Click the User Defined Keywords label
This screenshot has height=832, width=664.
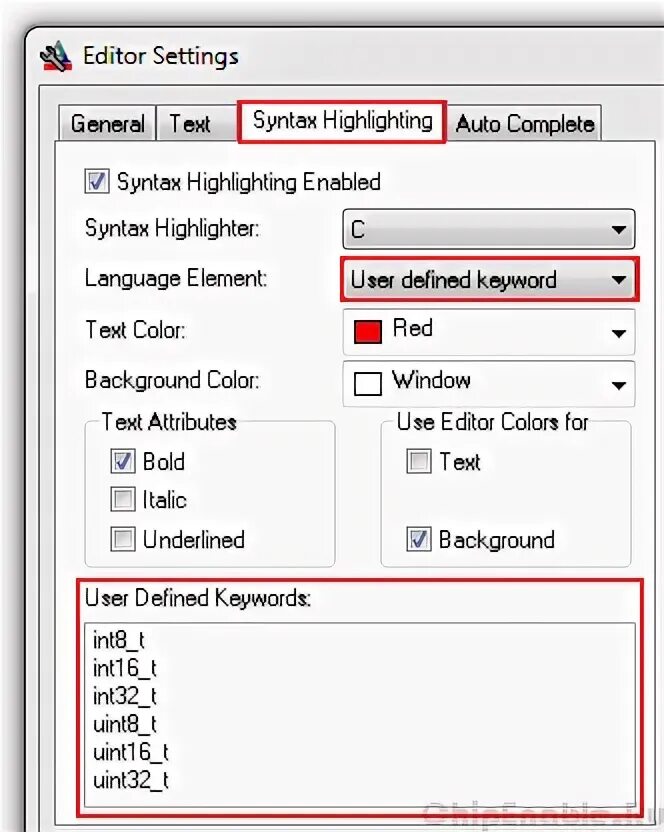(x=197, y=599)
